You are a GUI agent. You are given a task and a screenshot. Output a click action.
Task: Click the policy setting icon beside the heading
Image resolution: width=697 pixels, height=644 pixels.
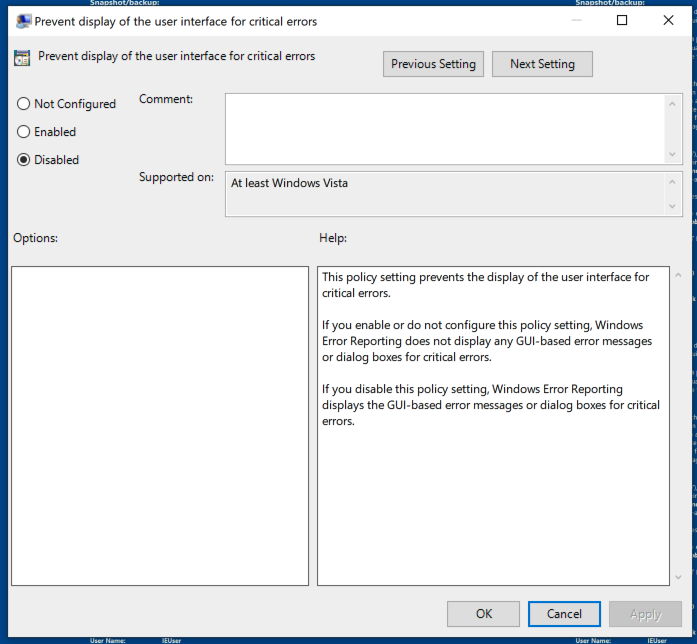click(22, 58)
